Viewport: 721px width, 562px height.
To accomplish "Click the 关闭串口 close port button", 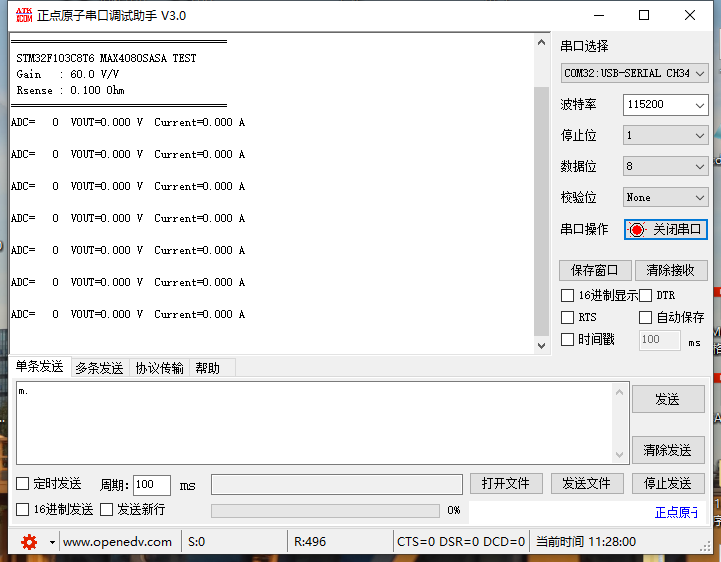I will [665, 229].
